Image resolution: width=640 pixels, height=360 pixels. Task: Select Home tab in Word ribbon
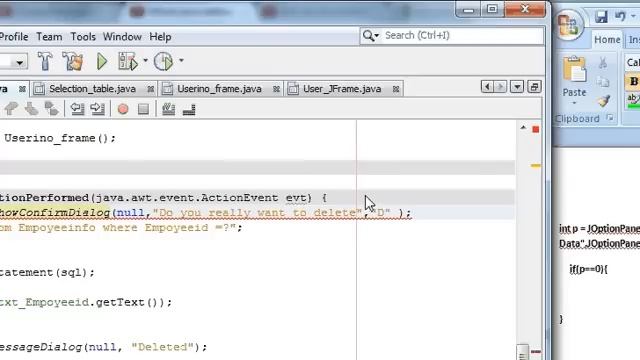pos(607,40)
